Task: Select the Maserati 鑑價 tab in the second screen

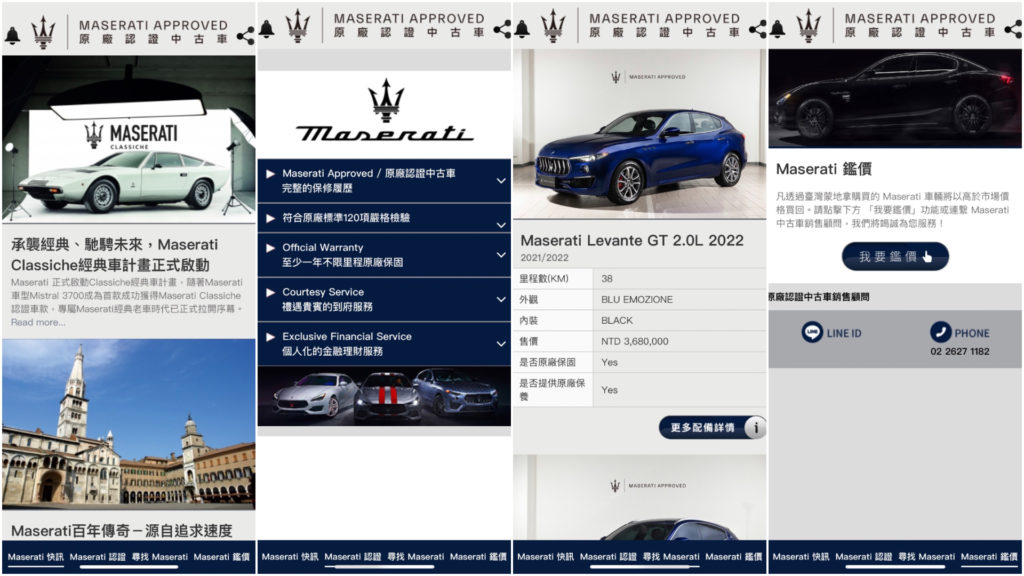Action: pos(478,557)
